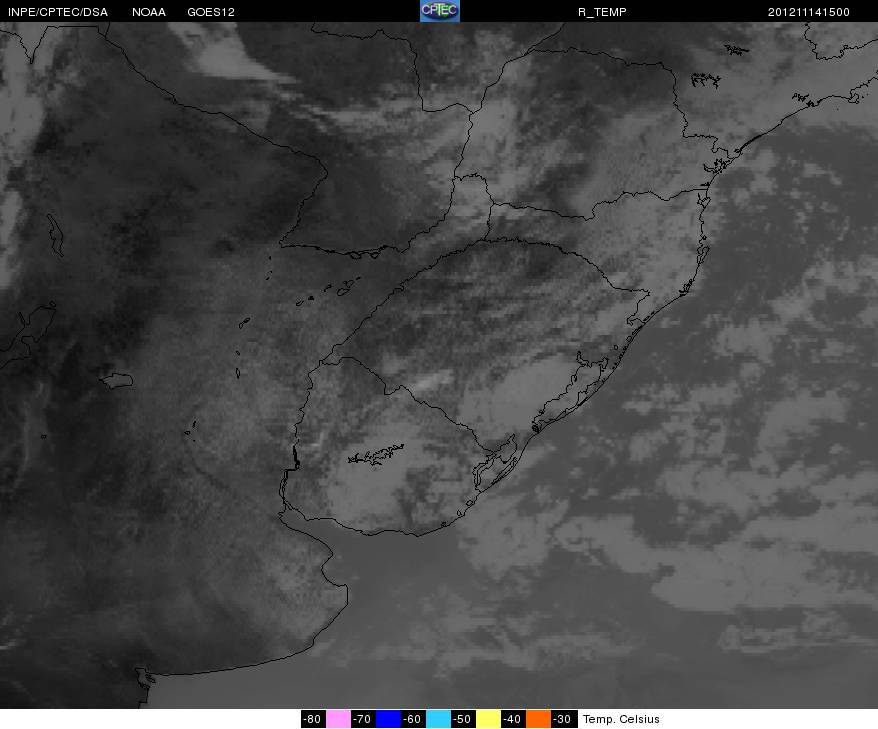
Task: Click the R_TEMP product label
Action: coord(602,12)
